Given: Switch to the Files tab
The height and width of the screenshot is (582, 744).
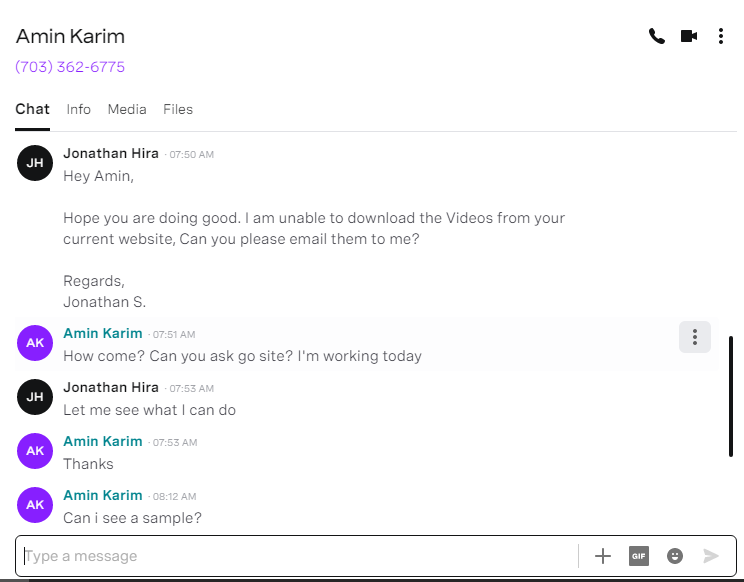Looking at the screenshot, I should click(x=178, y=110).
